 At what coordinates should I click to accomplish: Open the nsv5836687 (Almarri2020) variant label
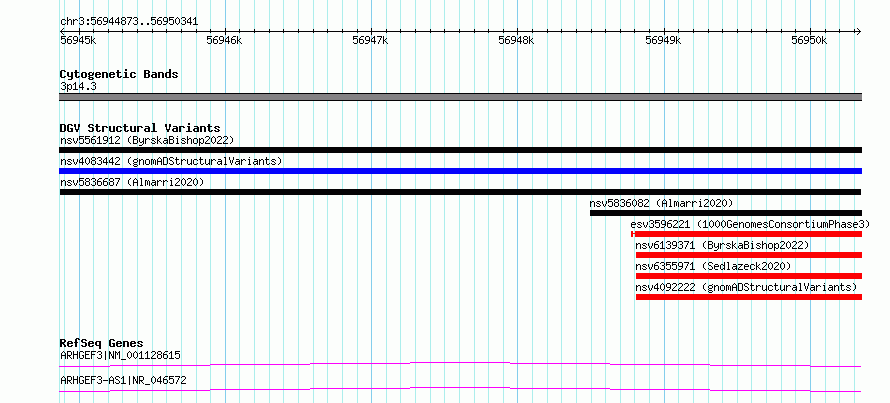(132, 182)
